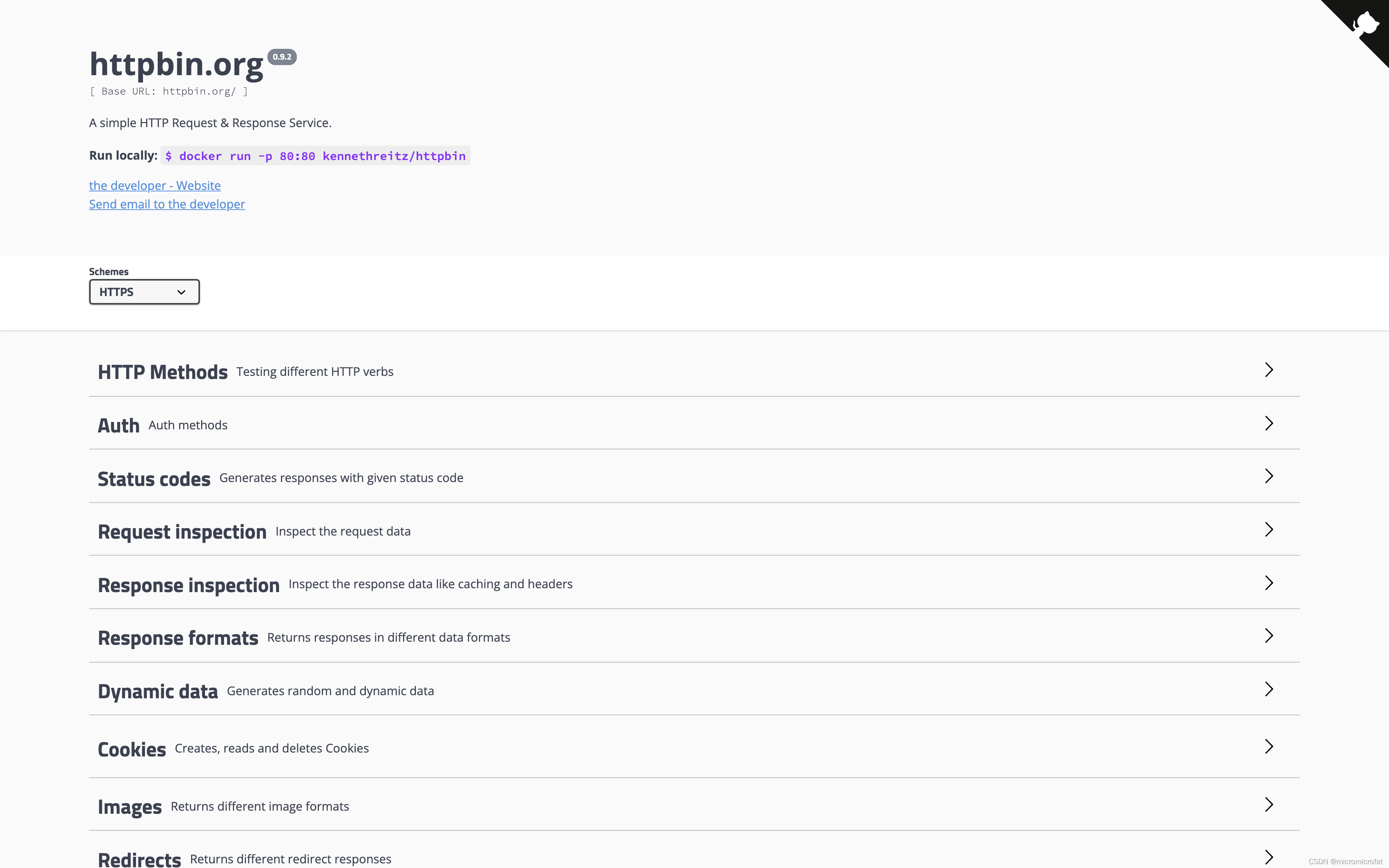
Task: Click 'Inspect the request data' description
Action: tap(343, 531)
